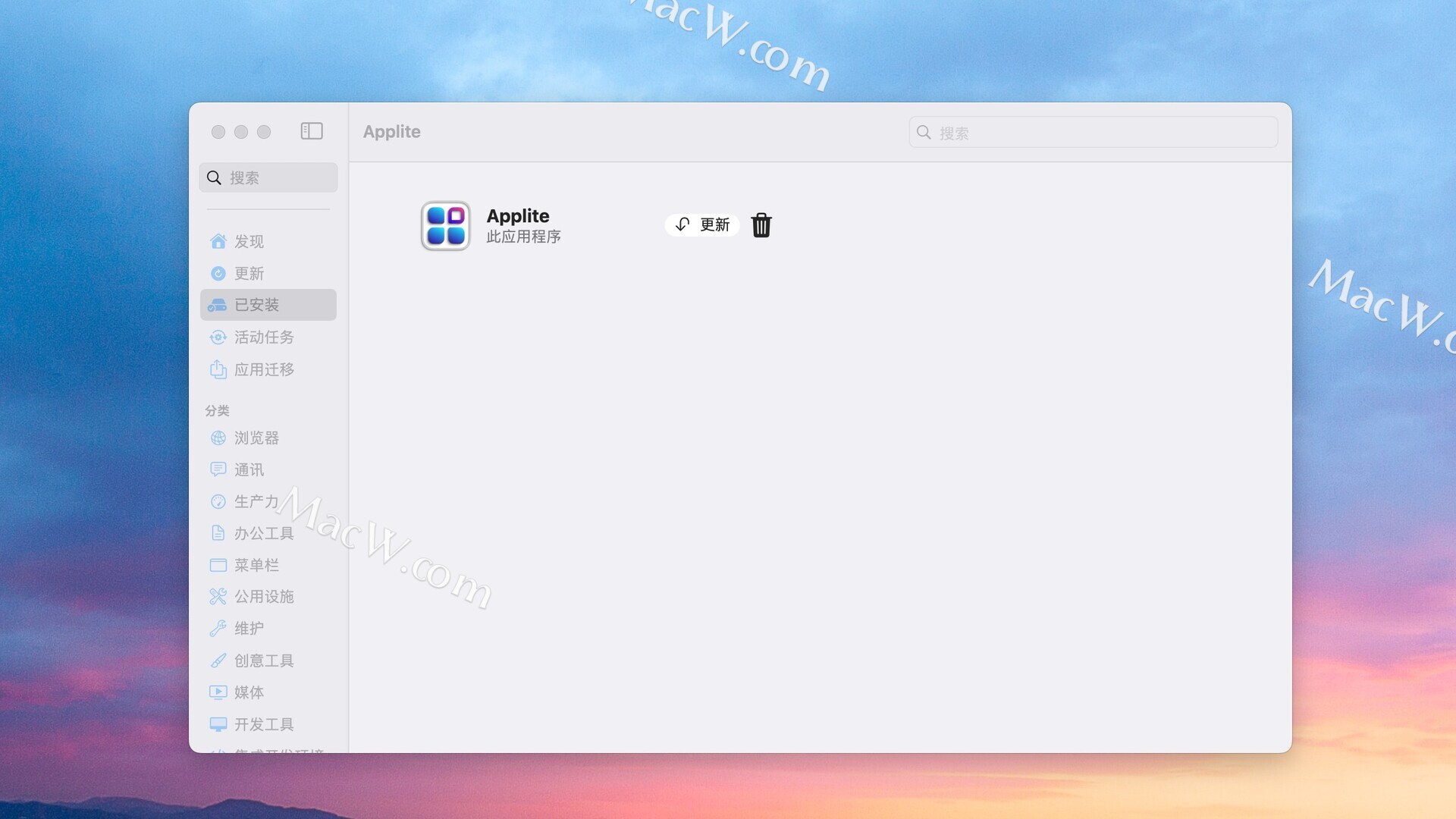Focus the sidebar 搜索 search box
Viewport: 1456px width, 819px height.
click(x=268, y=177)
